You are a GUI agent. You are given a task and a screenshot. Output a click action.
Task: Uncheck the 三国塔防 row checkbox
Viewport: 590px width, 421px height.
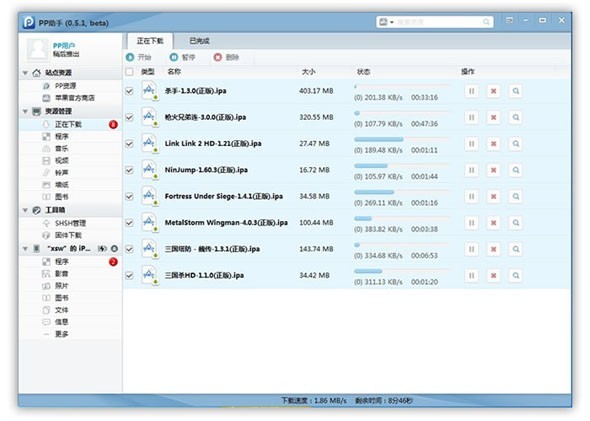[129, 249]
